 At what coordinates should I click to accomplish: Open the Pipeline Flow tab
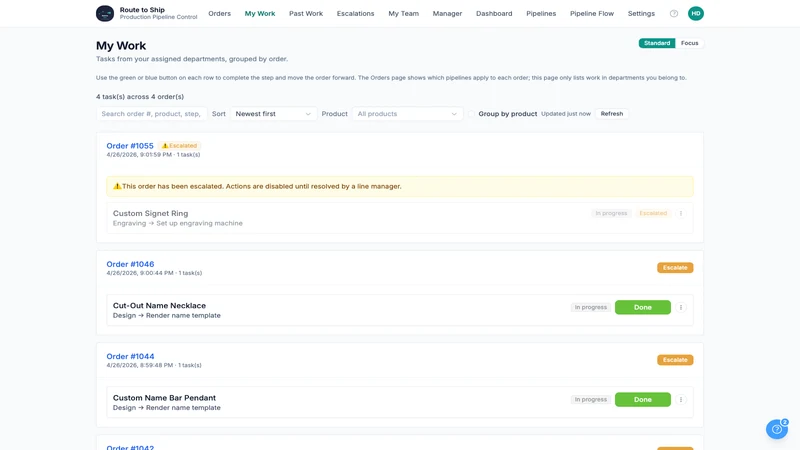click(x=591, y=14)
